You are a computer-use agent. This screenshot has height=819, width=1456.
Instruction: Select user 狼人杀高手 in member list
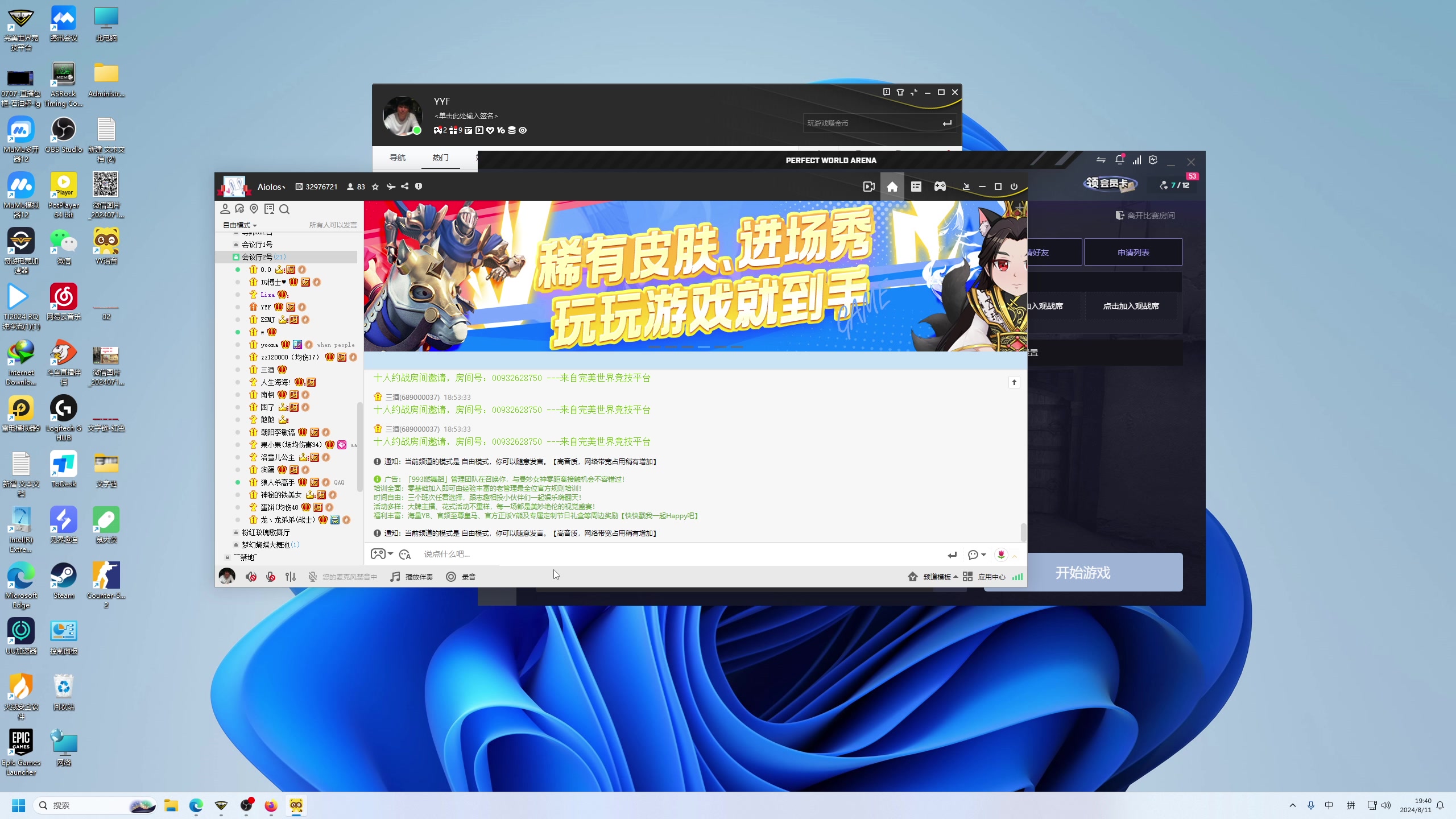(278, 482)
